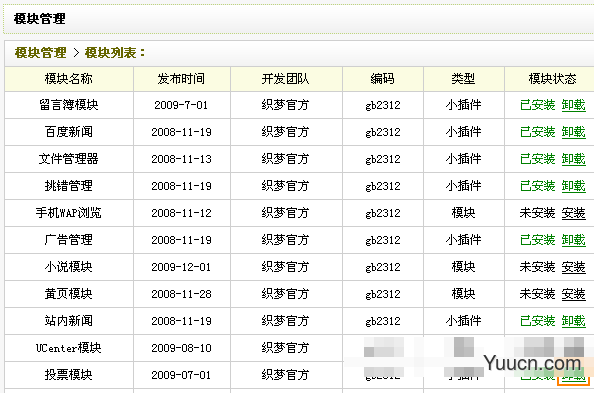594x393 pixels.
Task: Click the 模块管理 page title
Action: tap(40, 19)
